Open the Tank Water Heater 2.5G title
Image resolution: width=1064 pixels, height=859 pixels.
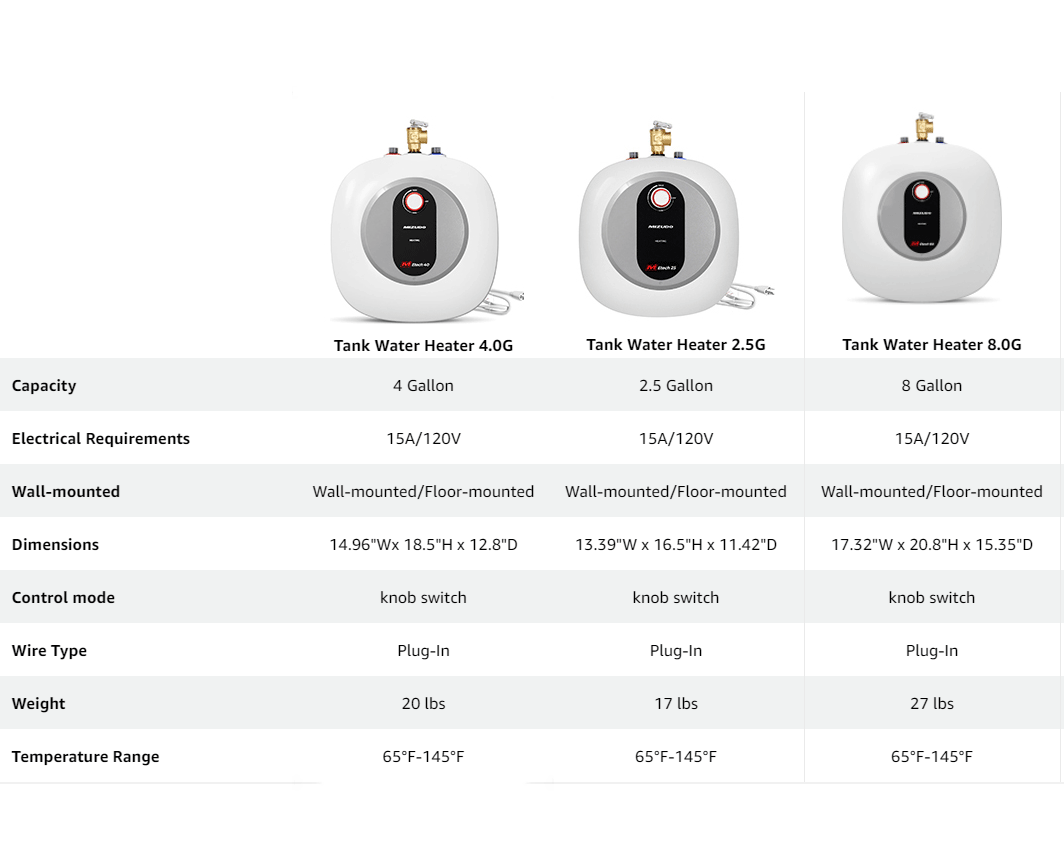click(x=676, y=345)
